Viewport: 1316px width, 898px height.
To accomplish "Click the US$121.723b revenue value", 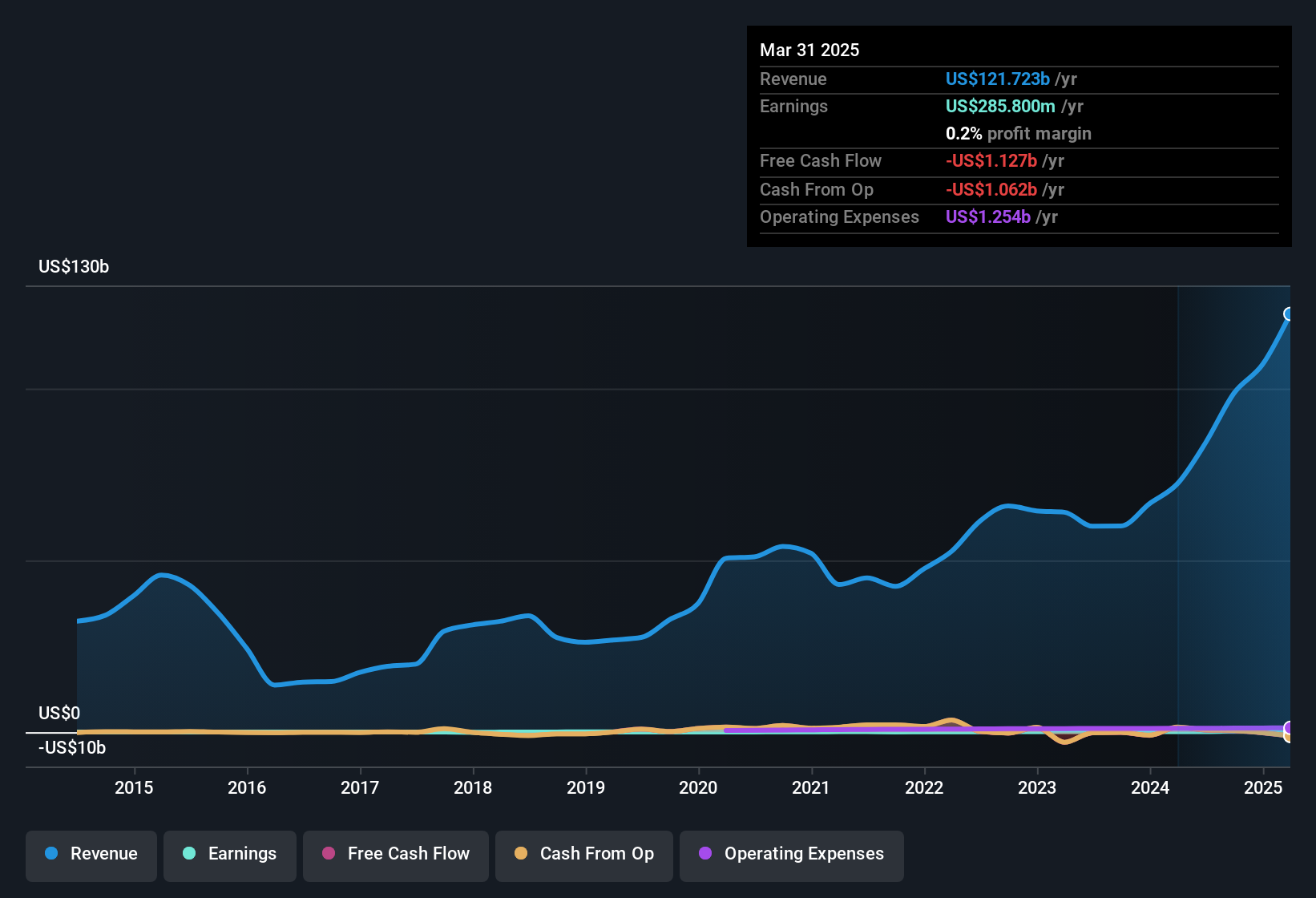I will (998, 79).
